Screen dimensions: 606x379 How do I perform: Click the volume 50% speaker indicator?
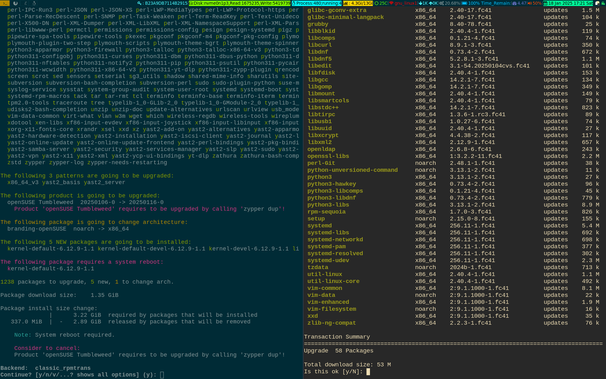pos(534,3)
